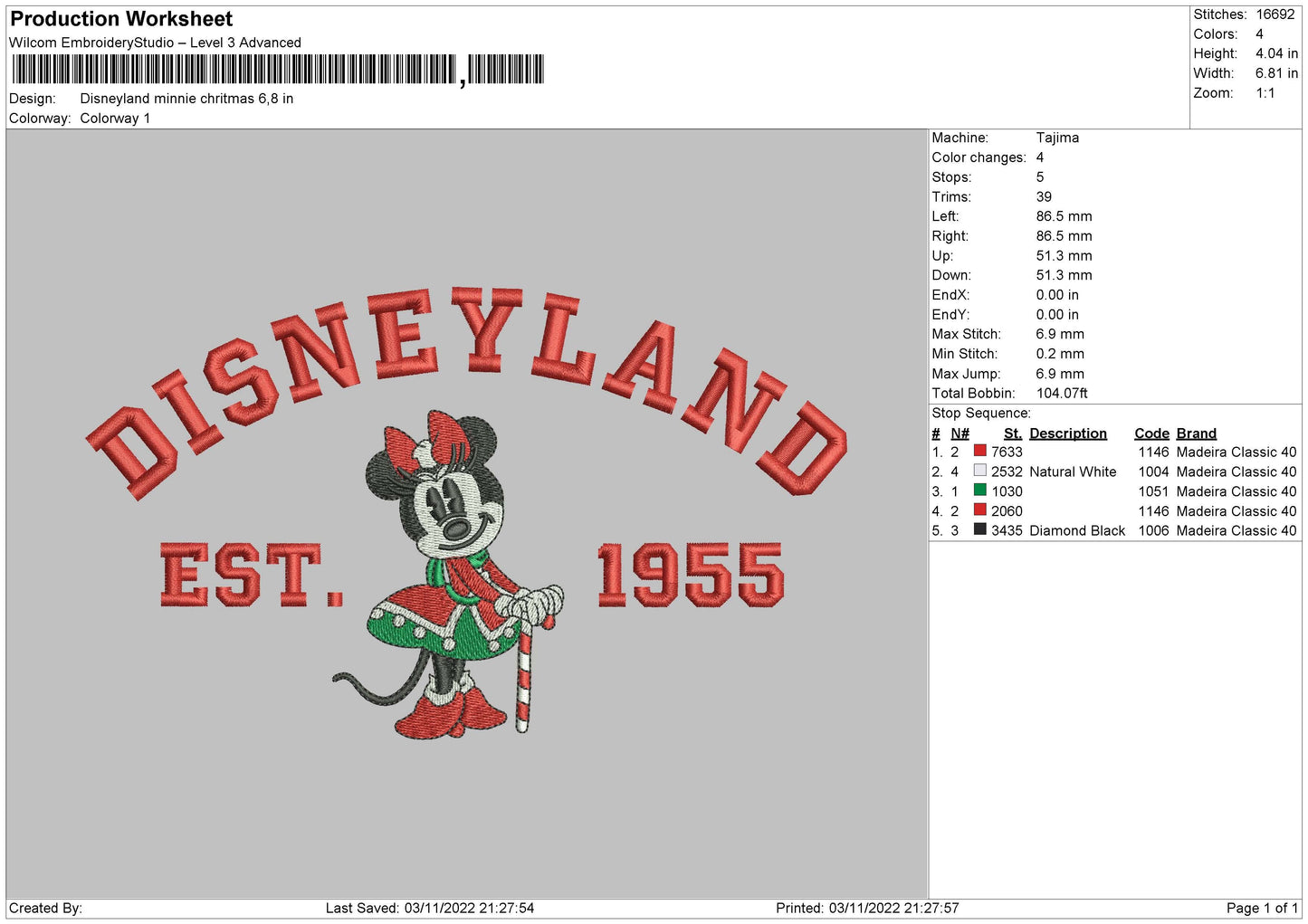Pick the green swatch beside thread 1030

[979, 491]
